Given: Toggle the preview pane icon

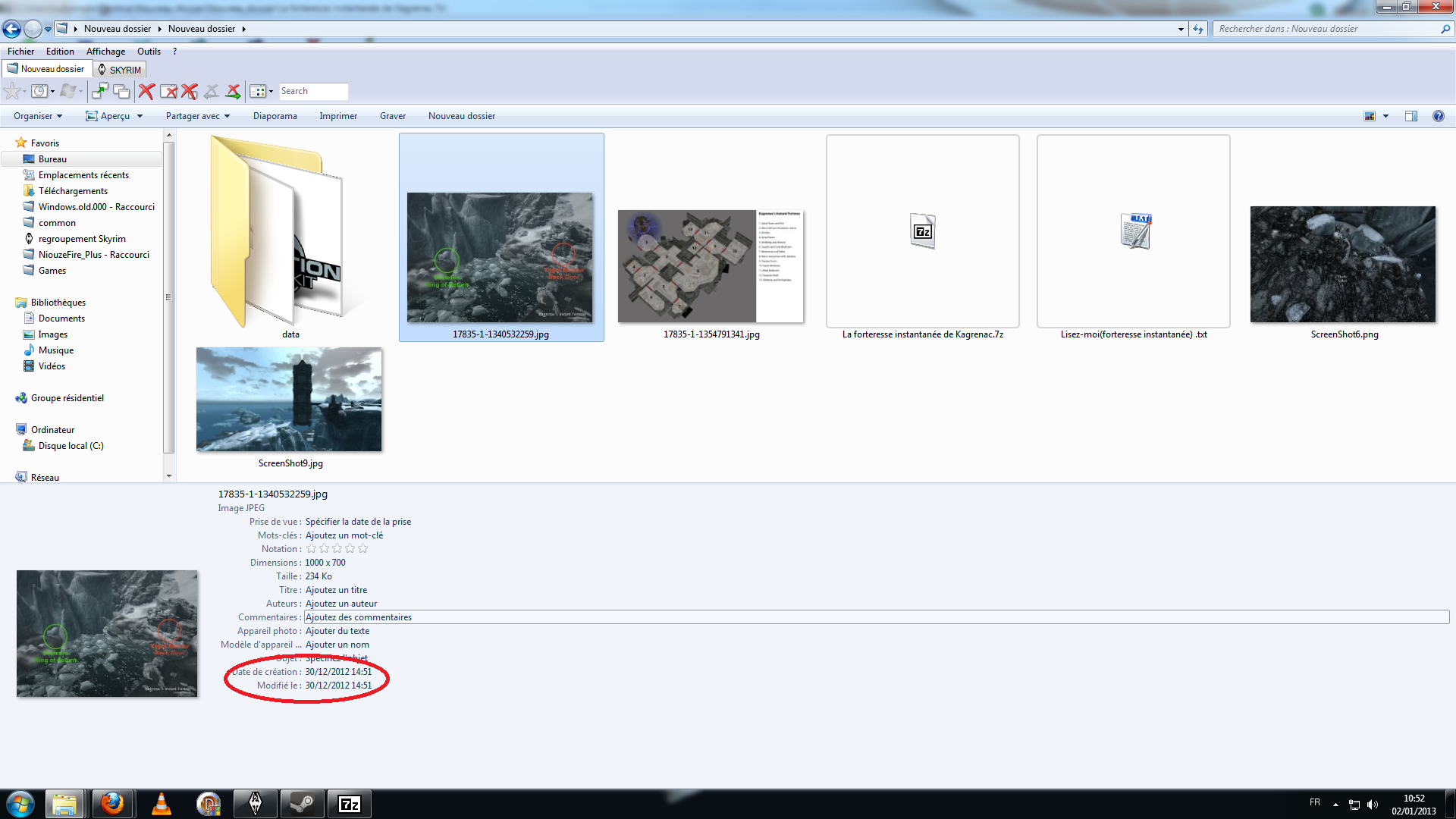Looking at the screenshot, I should pos(1410,116).
